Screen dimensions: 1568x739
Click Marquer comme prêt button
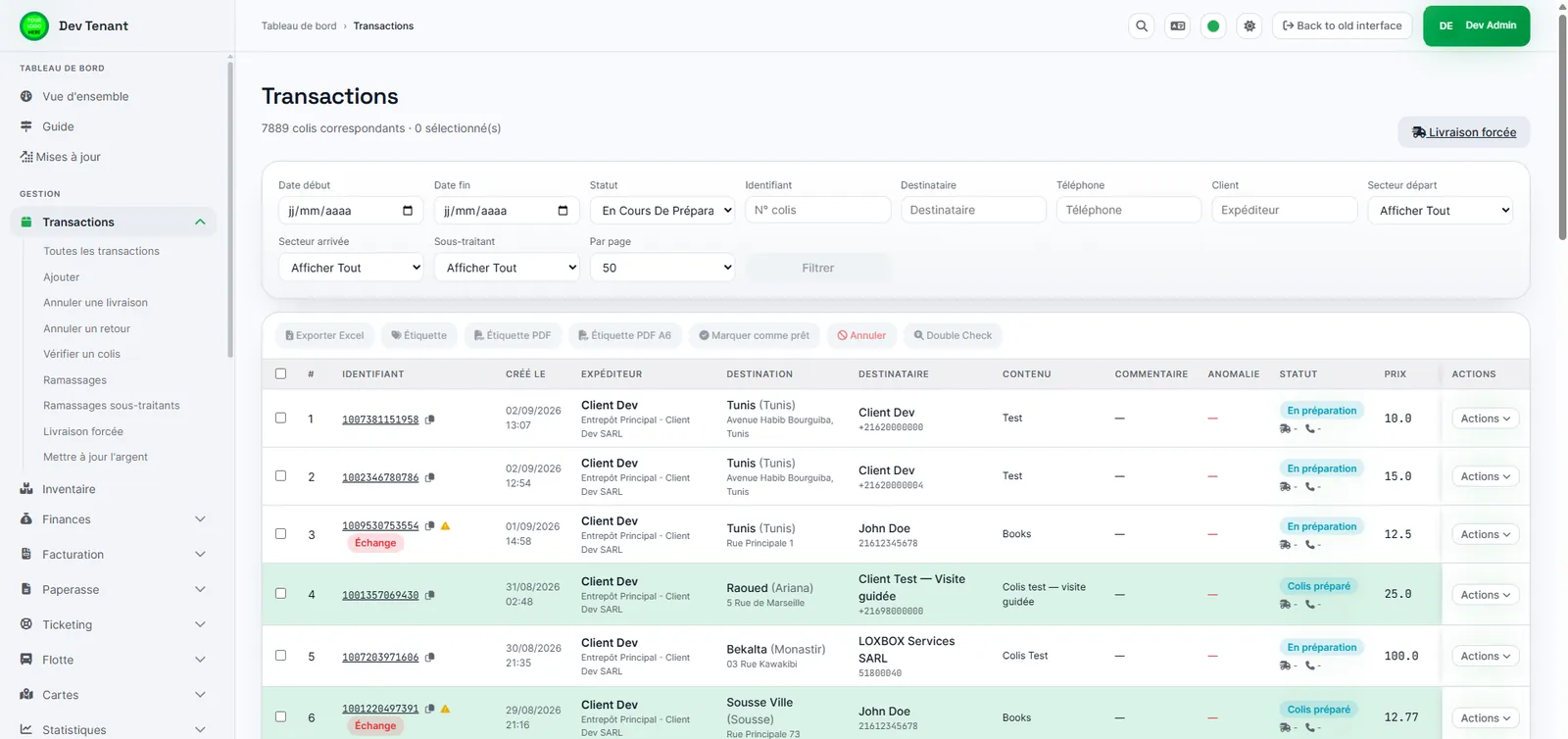click(x=755, y=335)
